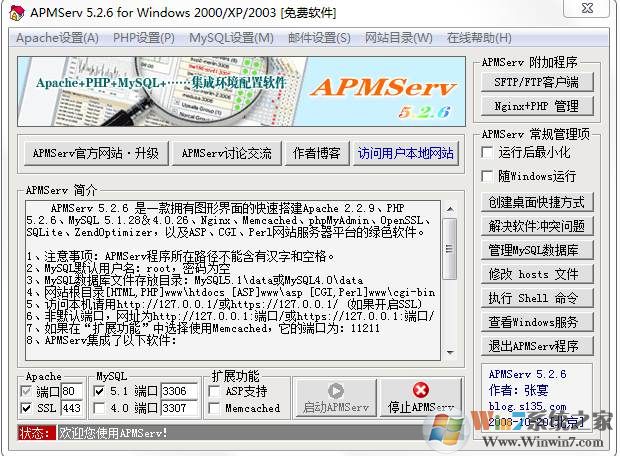The height and width of the screenshot is (456, 620).
Task: Enable 运行后最小化 checkbox
Action: tap(487, 153)
